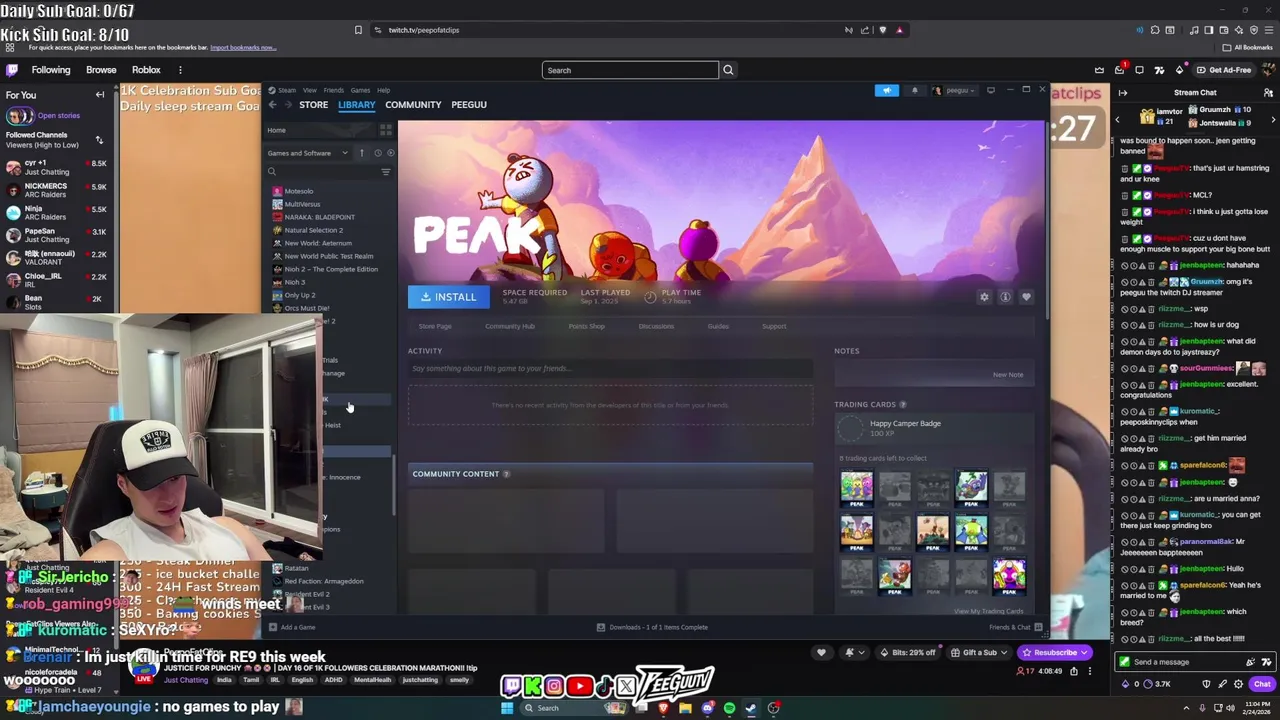1280x720 pixels.
Task: Click the purple Chat send button
Action: pos(1262,684)
